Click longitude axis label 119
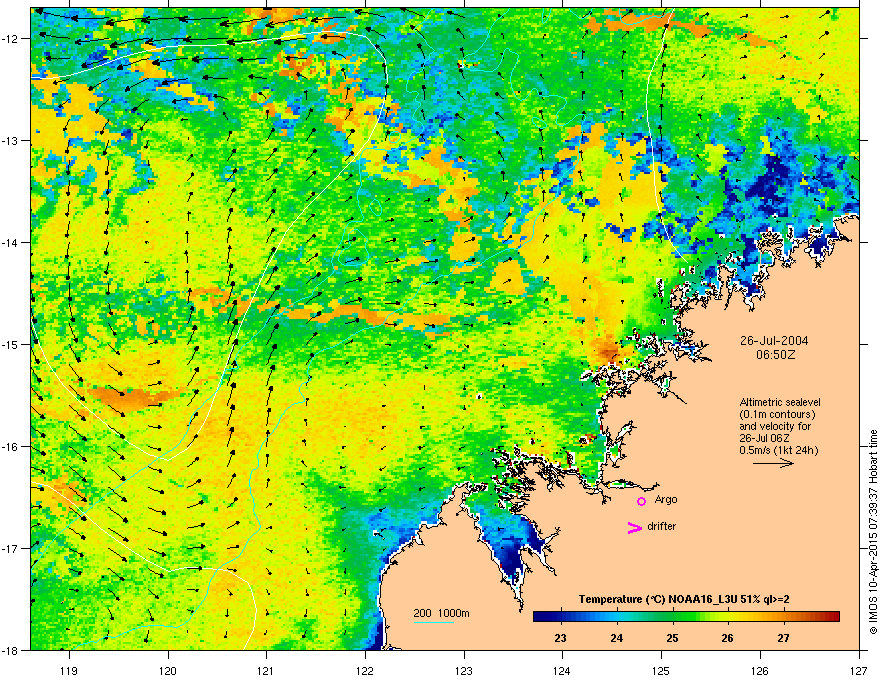Viewport: 880px width, 680px height. coord(69,670)
